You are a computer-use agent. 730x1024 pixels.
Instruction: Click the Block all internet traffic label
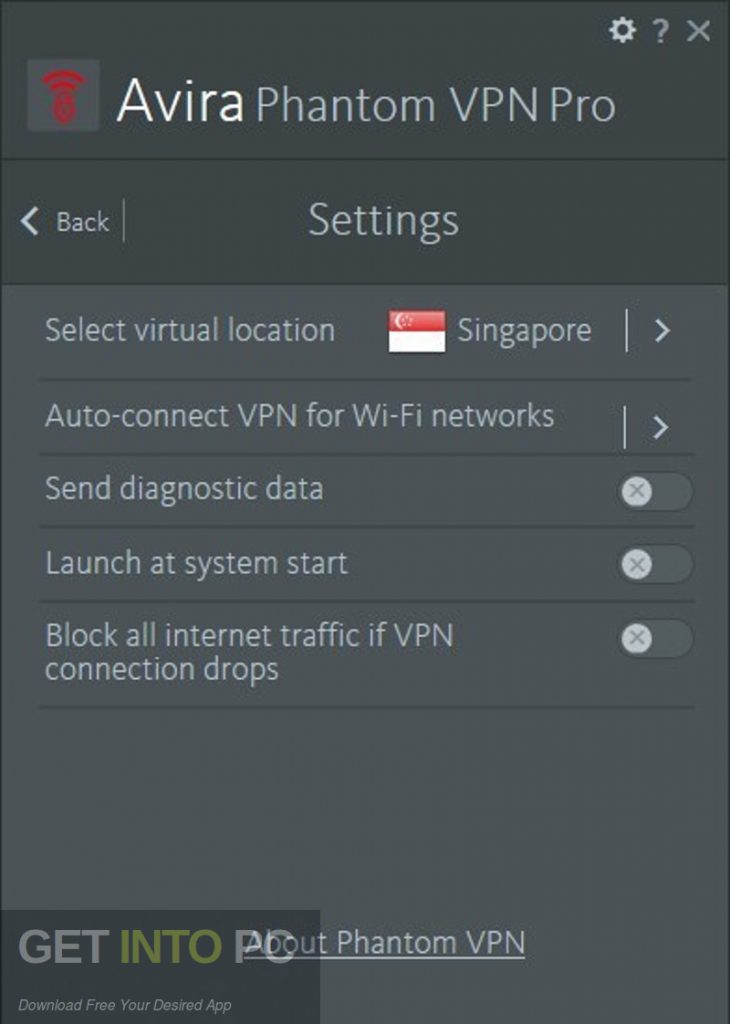249,651
